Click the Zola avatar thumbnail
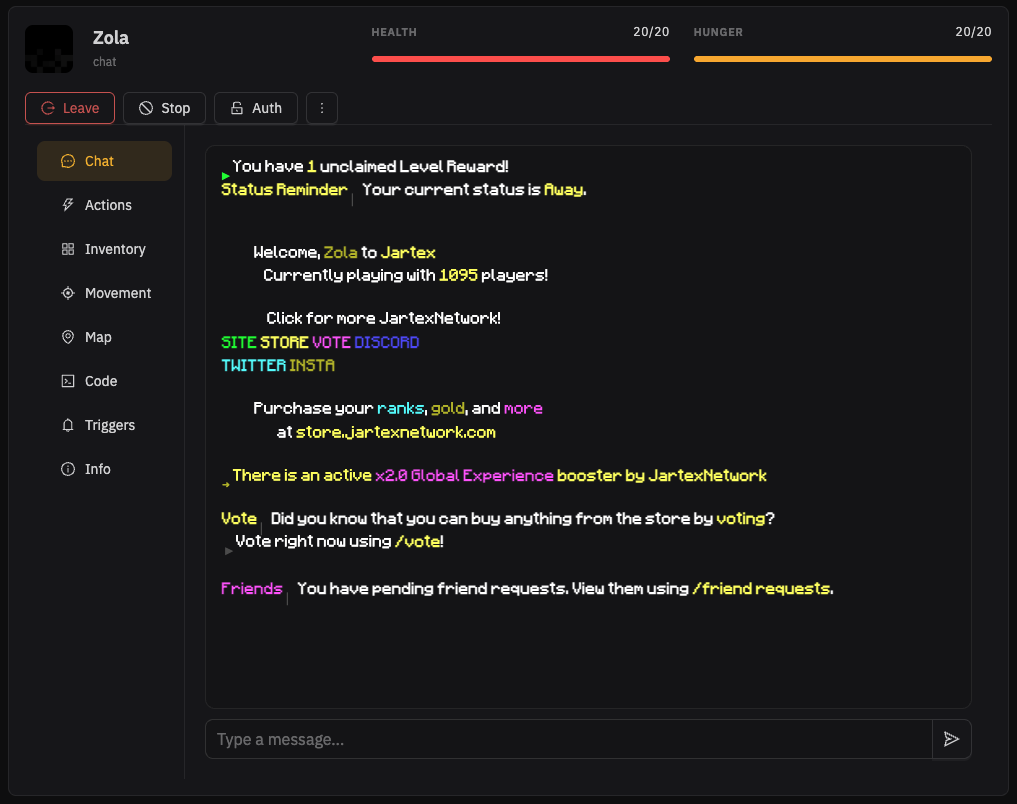 (x=49, y=49)
